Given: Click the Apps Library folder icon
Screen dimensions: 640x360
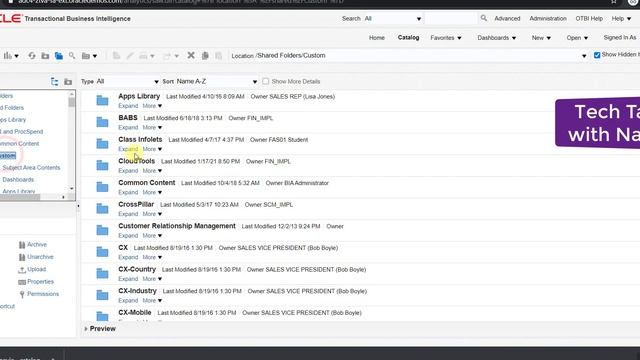Looking at the screenshot, I should (102, 100).
